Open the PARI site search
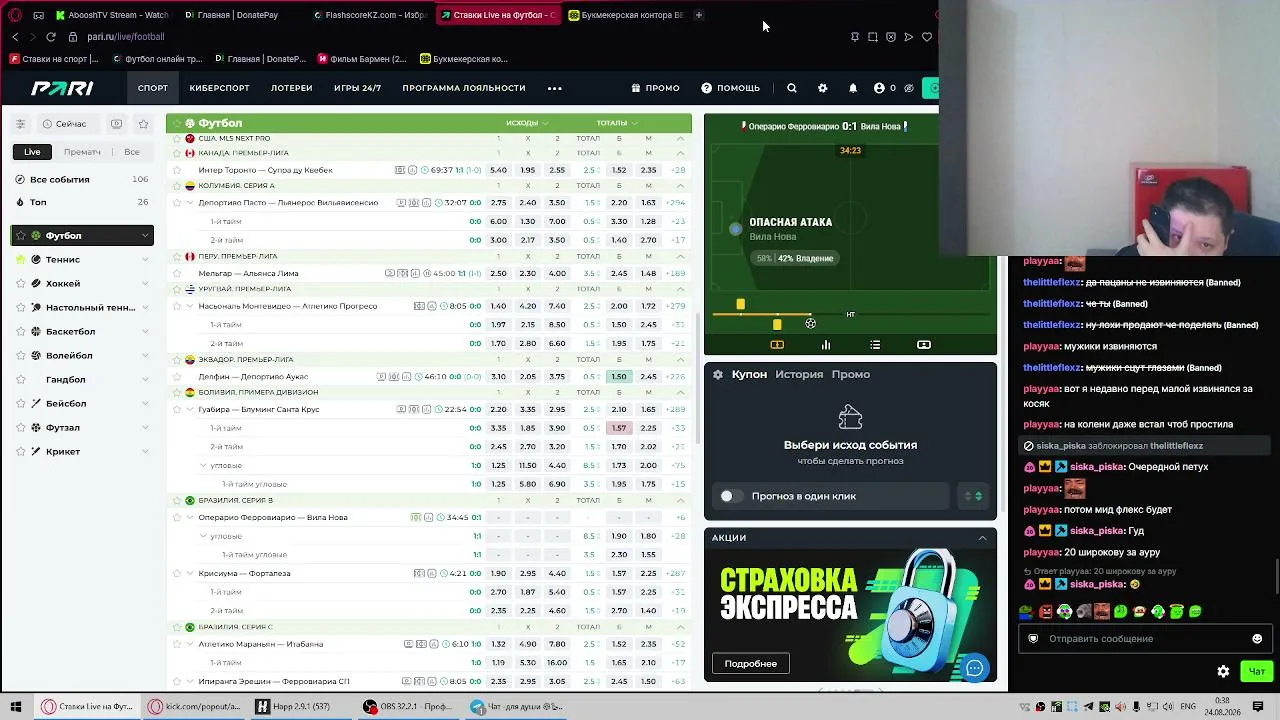Image resolution: width=1280 pixels, height=720 pixels. coord(791,88)
